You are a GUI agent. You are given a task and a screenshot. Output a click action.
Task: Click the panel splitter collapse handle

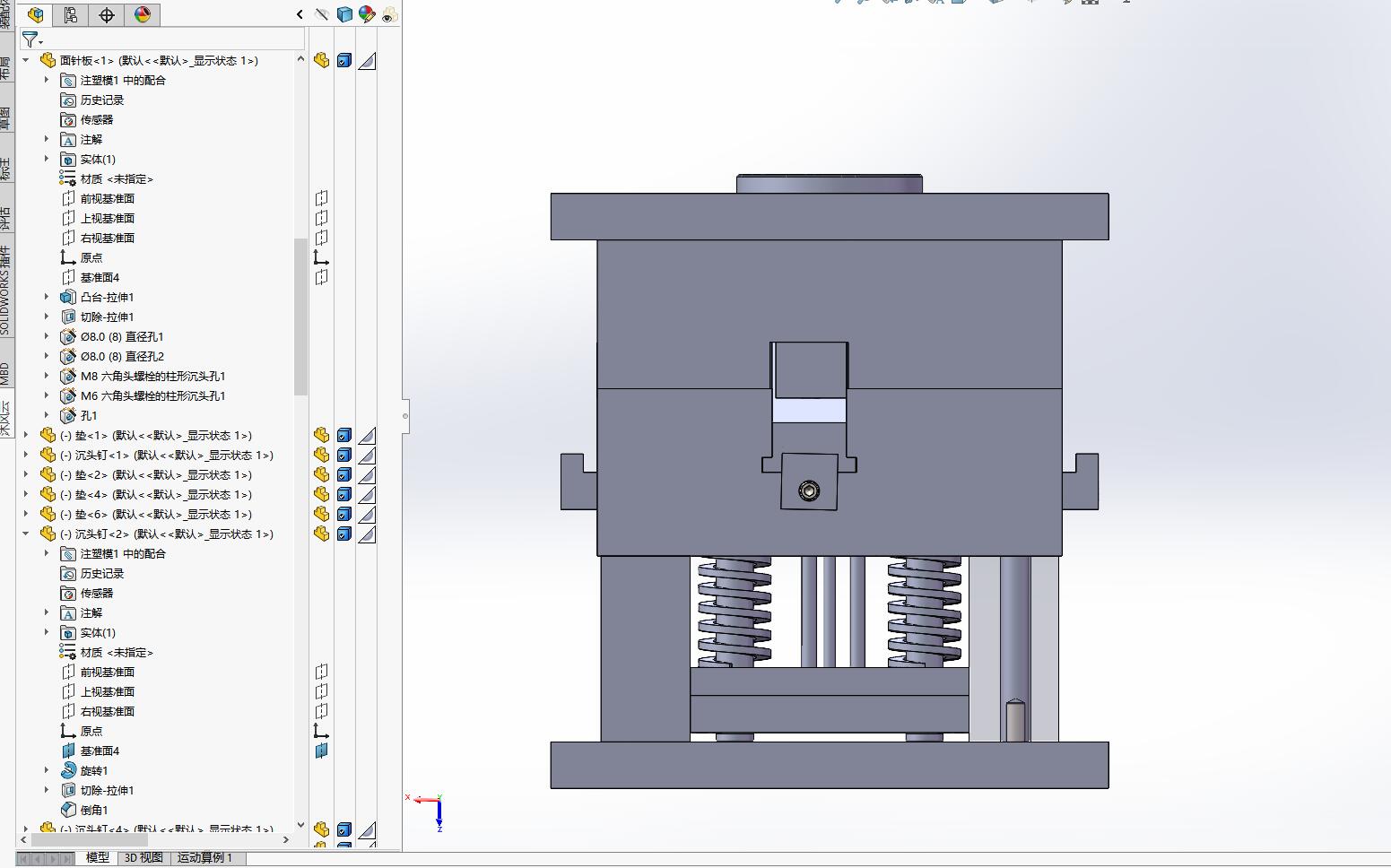[405, 416]
